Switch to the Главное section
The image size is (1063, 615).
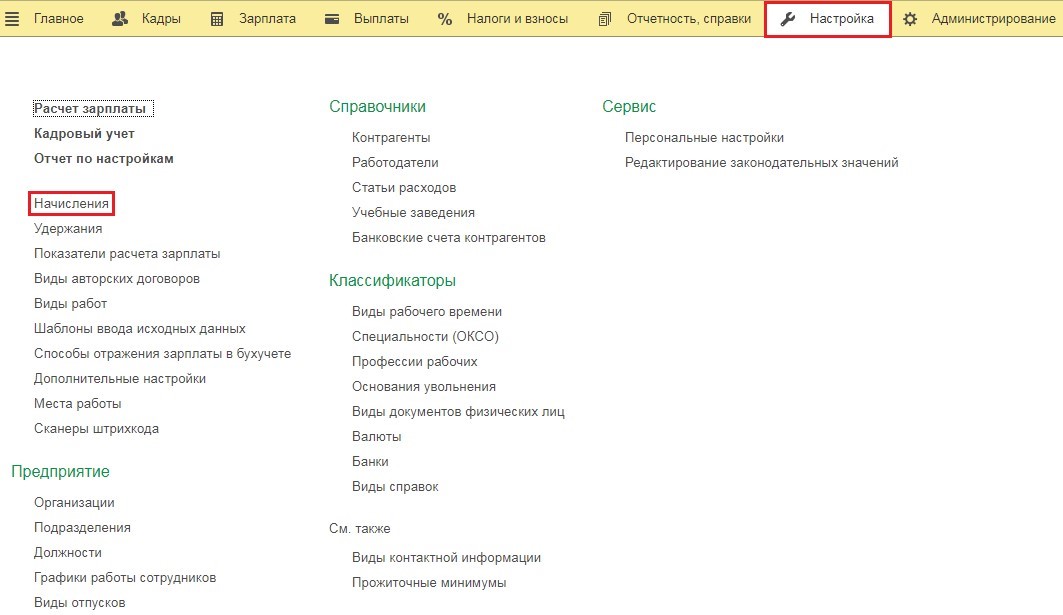[59, 17]
